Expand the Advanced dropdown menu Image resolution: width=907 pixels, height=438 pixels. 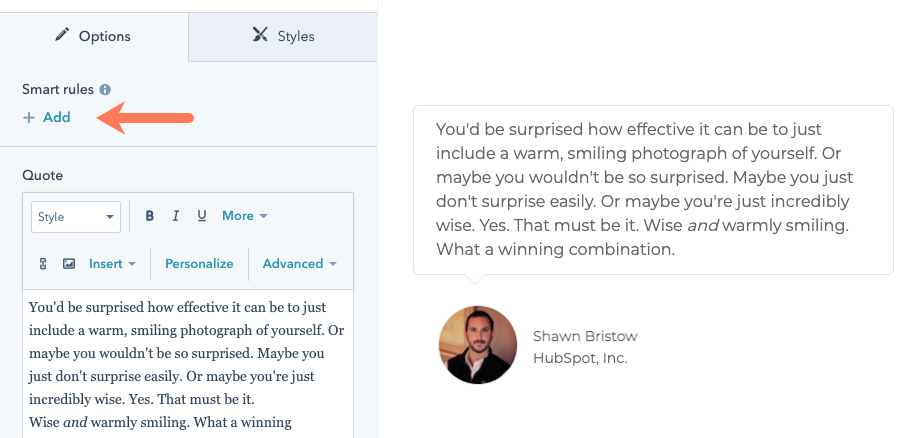click(300, 264)
